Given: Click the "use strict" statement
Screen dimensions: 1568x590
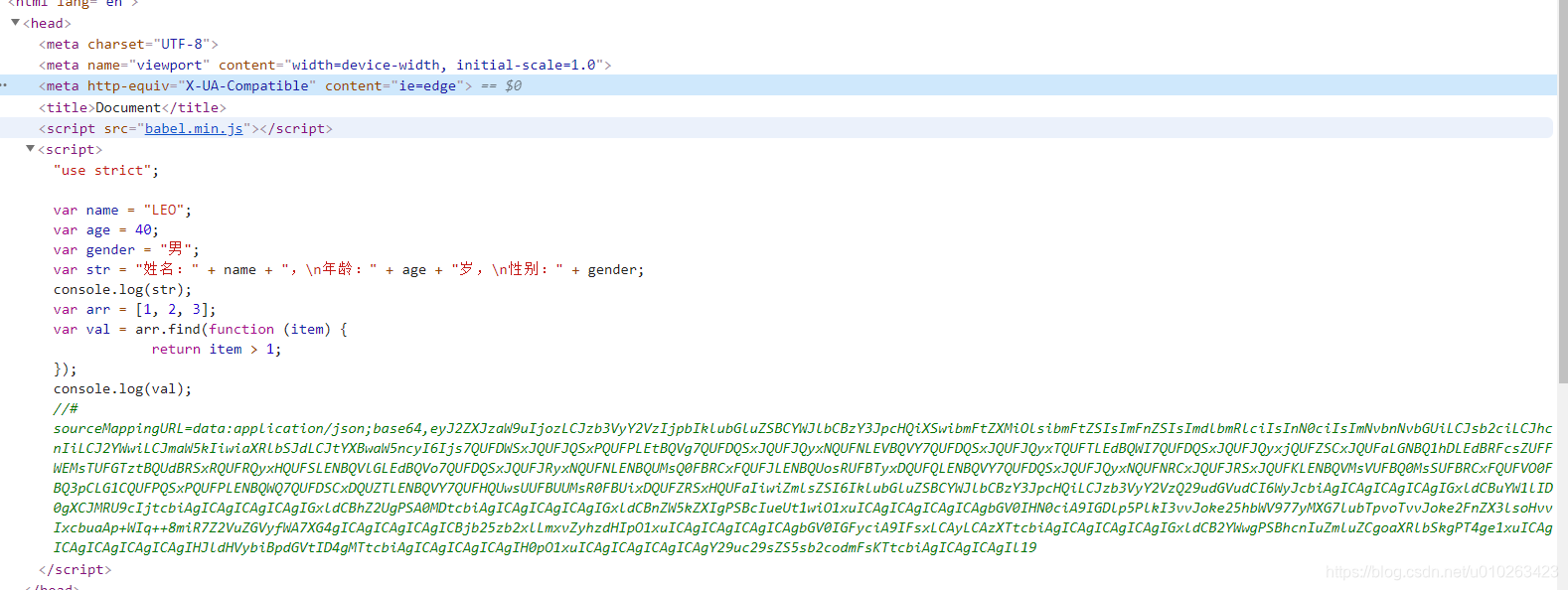Looking at the screenshot, I should point(106,170).
